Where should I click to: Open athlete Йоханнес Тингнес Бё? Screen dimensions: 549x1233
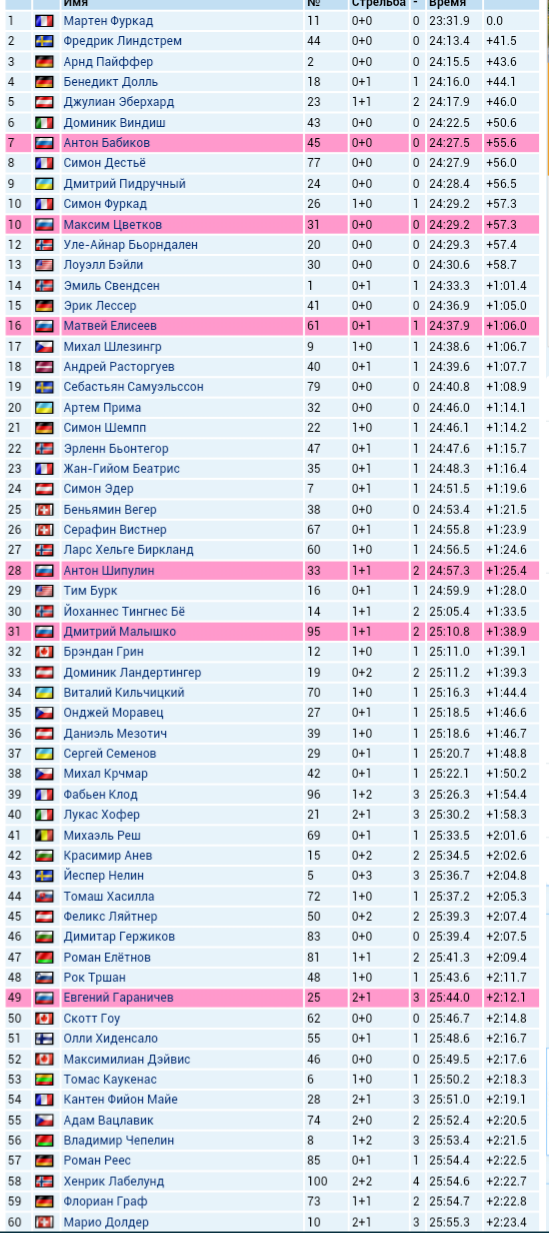tap(125, 611)
